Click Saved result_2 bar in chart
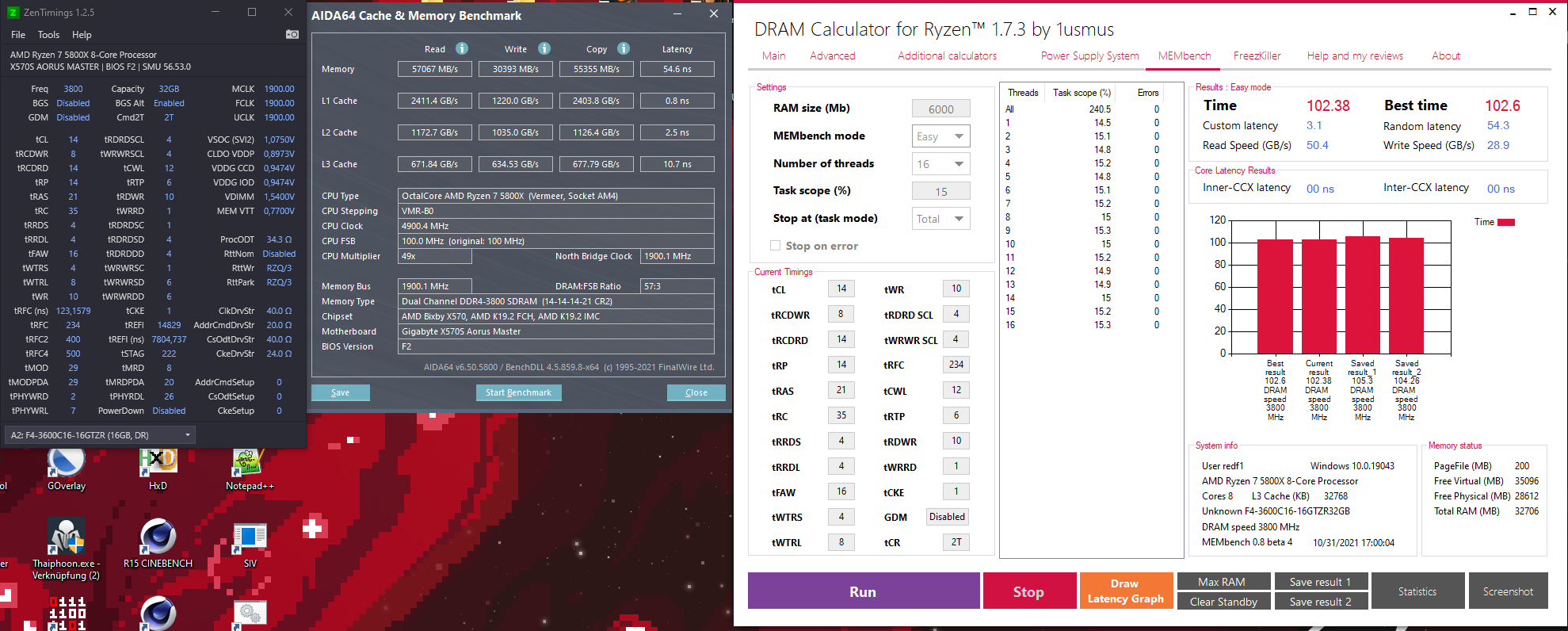The height and width of the screenshot is (631, 1568). (1406, 296)
